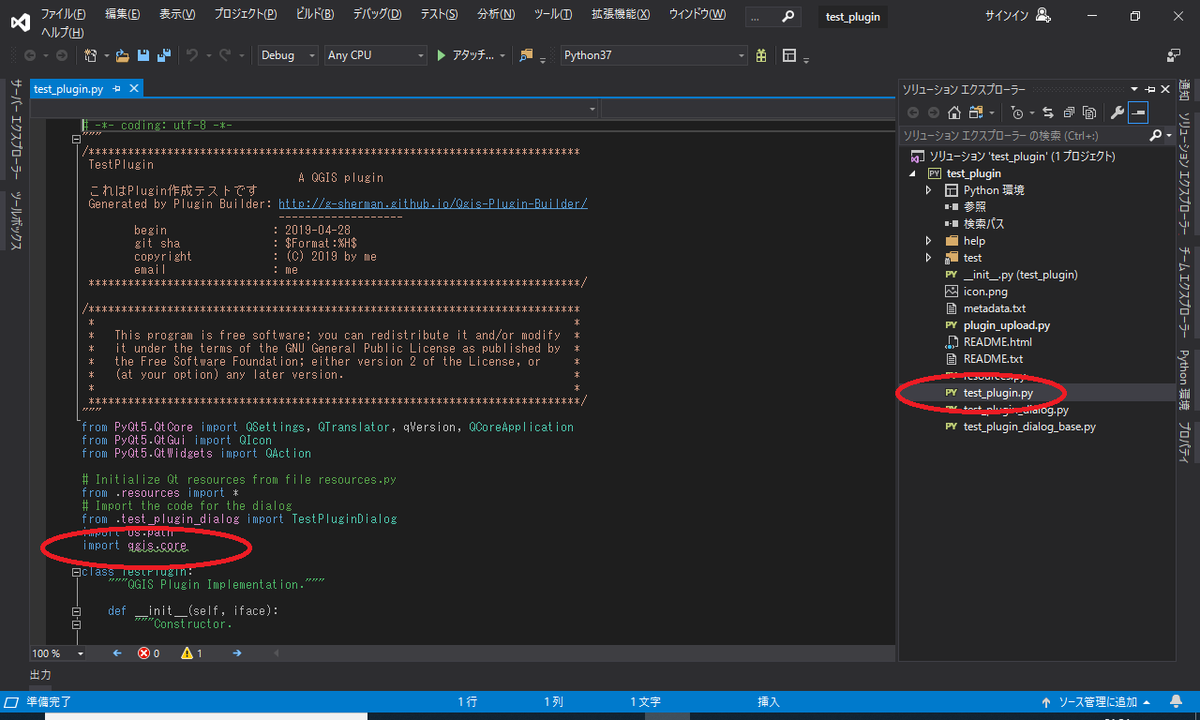1200x720 pixels.
Task: Open the 表示(V) menu
Action: point(177,14)
